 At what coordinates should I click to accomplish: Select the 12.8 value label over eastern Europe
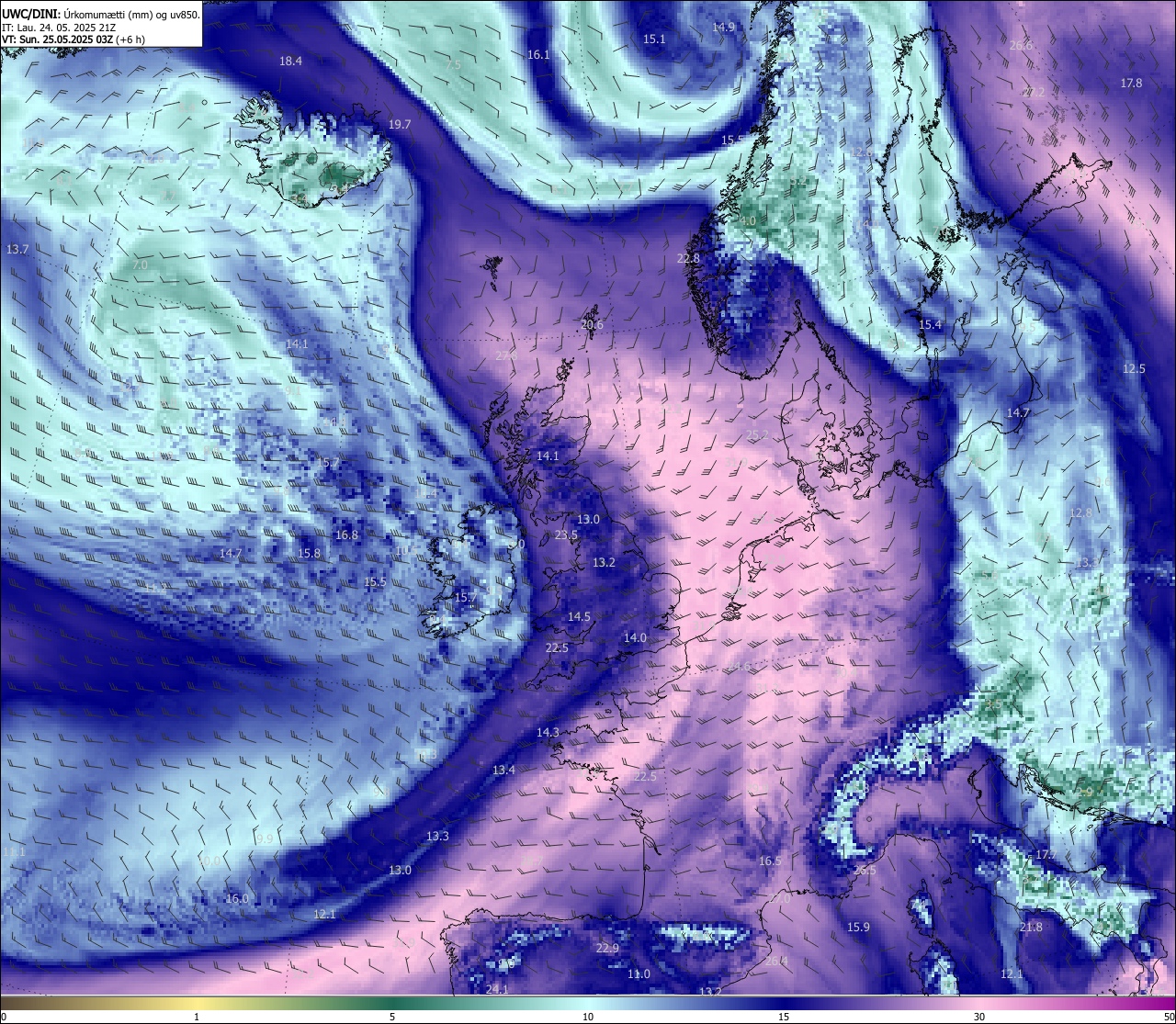tap(1081, 512)
